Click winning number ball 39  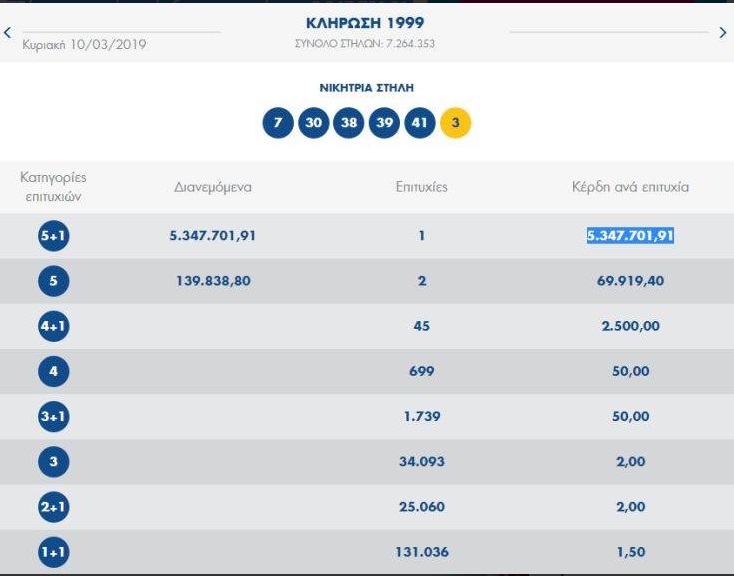384,123
